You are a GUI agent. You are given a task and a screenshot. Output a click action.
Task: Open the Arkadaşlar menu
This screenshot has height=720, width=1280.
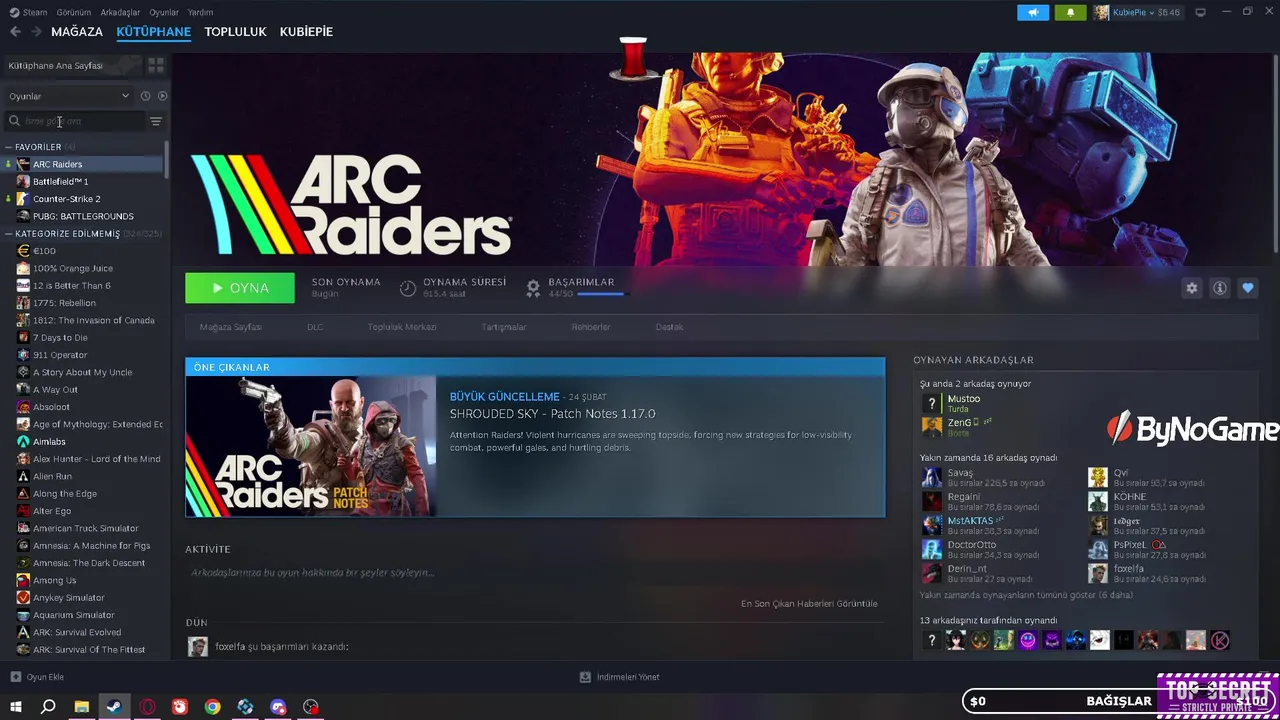121,12
